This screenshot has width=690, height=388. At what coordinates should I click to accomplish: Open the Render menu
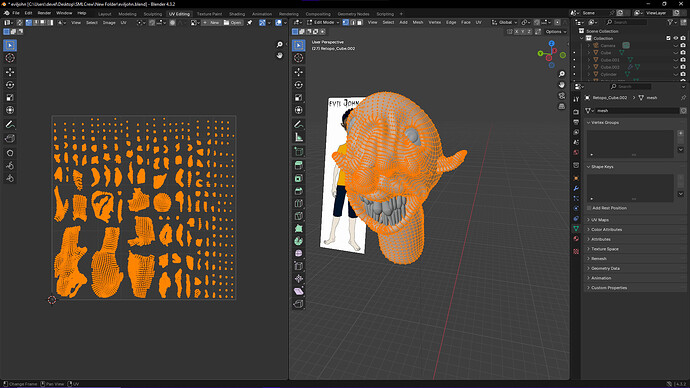point(44,13)
